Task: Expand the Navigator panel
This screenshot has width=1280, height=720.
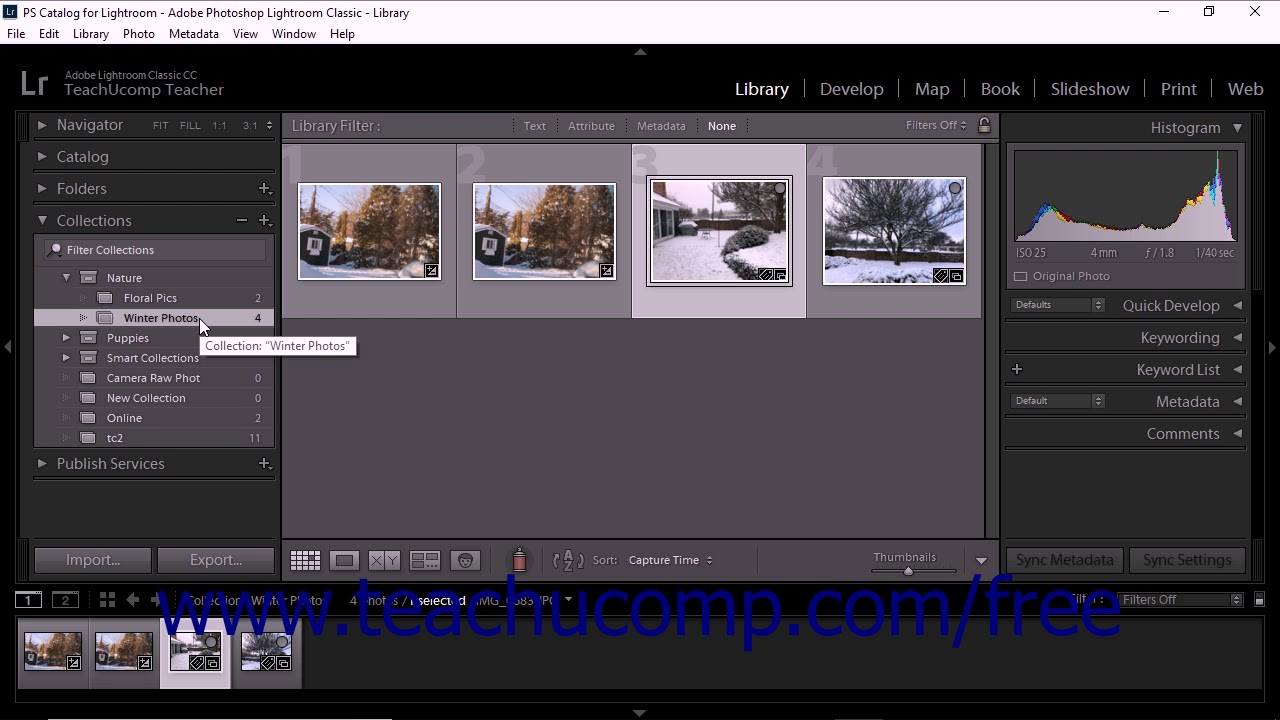Action: point(42,125)
